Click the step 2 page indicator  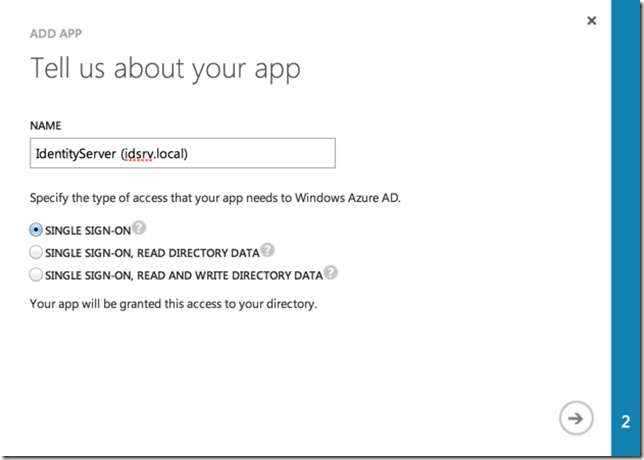(x=625, y=420)
